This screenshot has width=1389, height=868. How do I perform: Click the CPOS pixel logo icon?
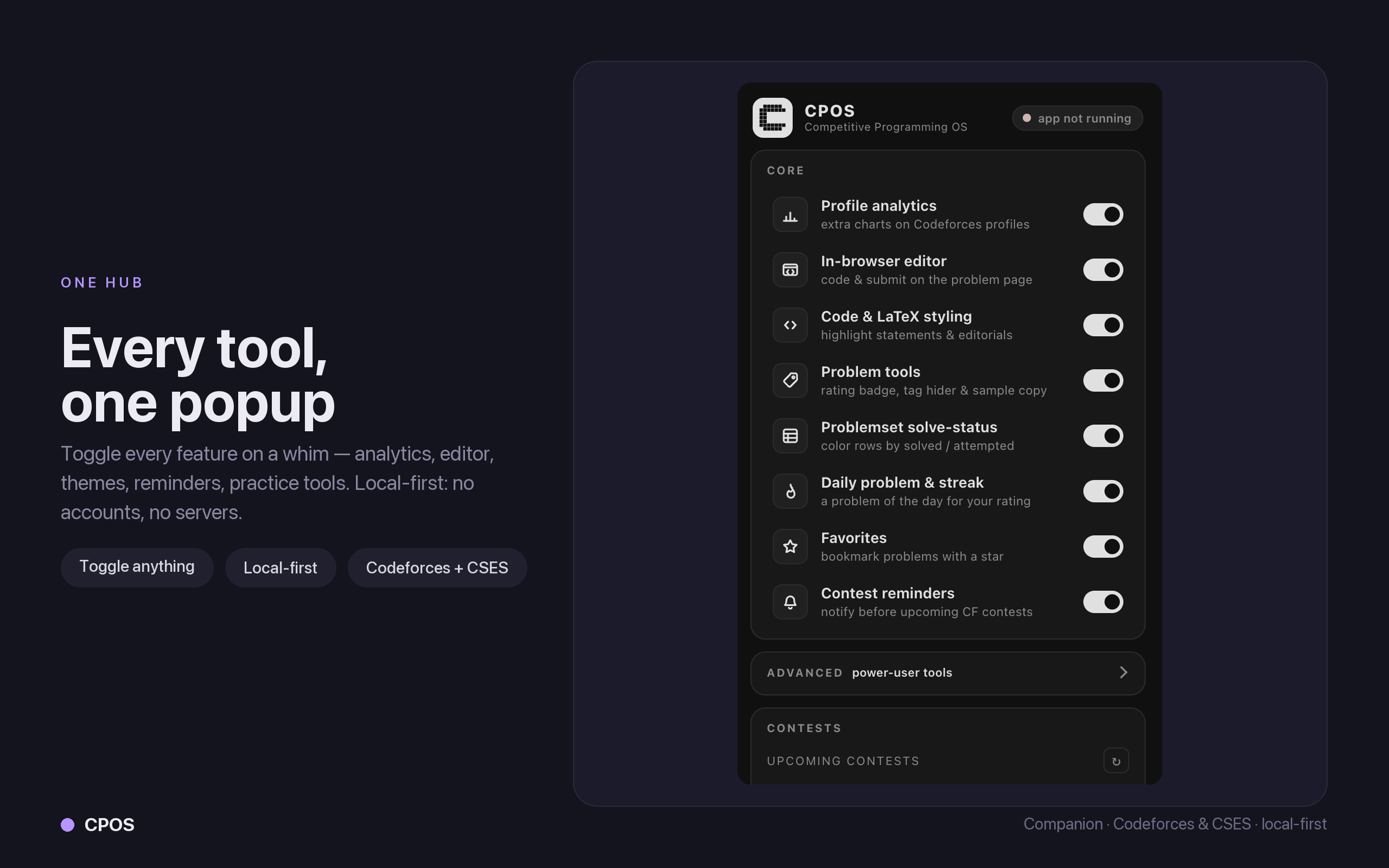click(x=773, y=118)
